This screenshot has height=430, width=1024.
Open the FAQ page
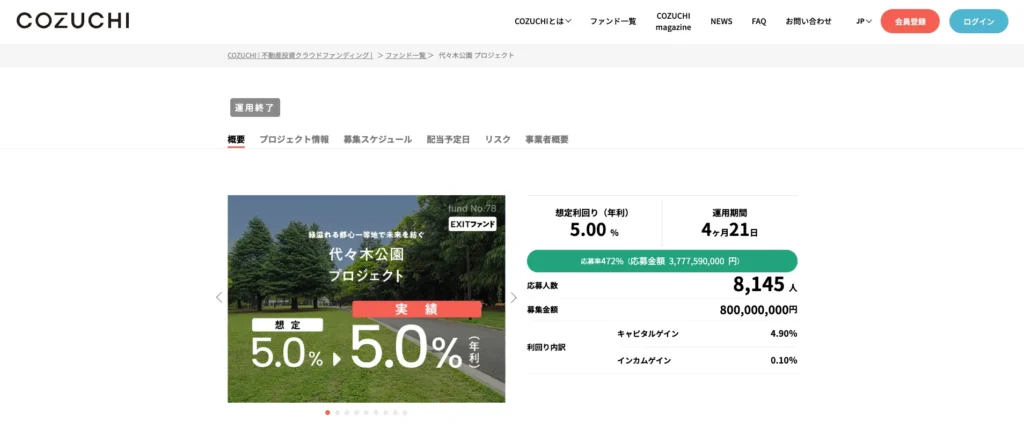759,21
